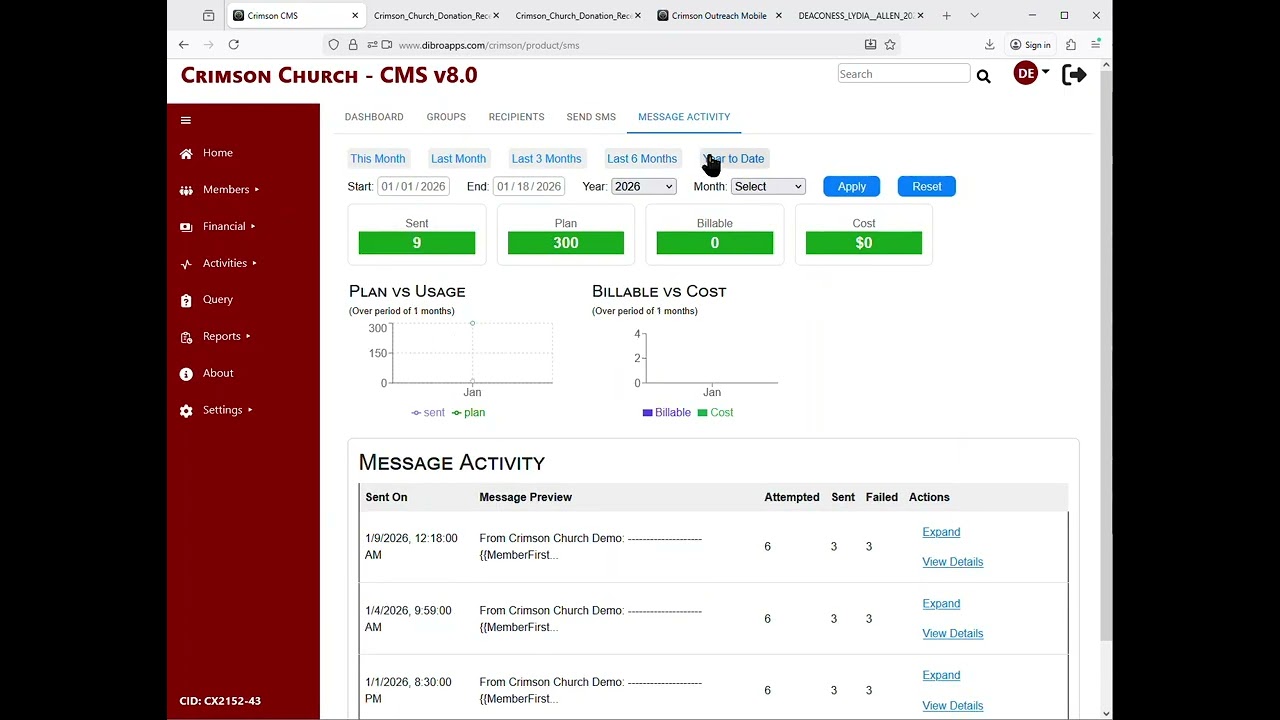Open Home from the sidebar
The width and height of the screenshot is (1280, 720).
[217, 153]
